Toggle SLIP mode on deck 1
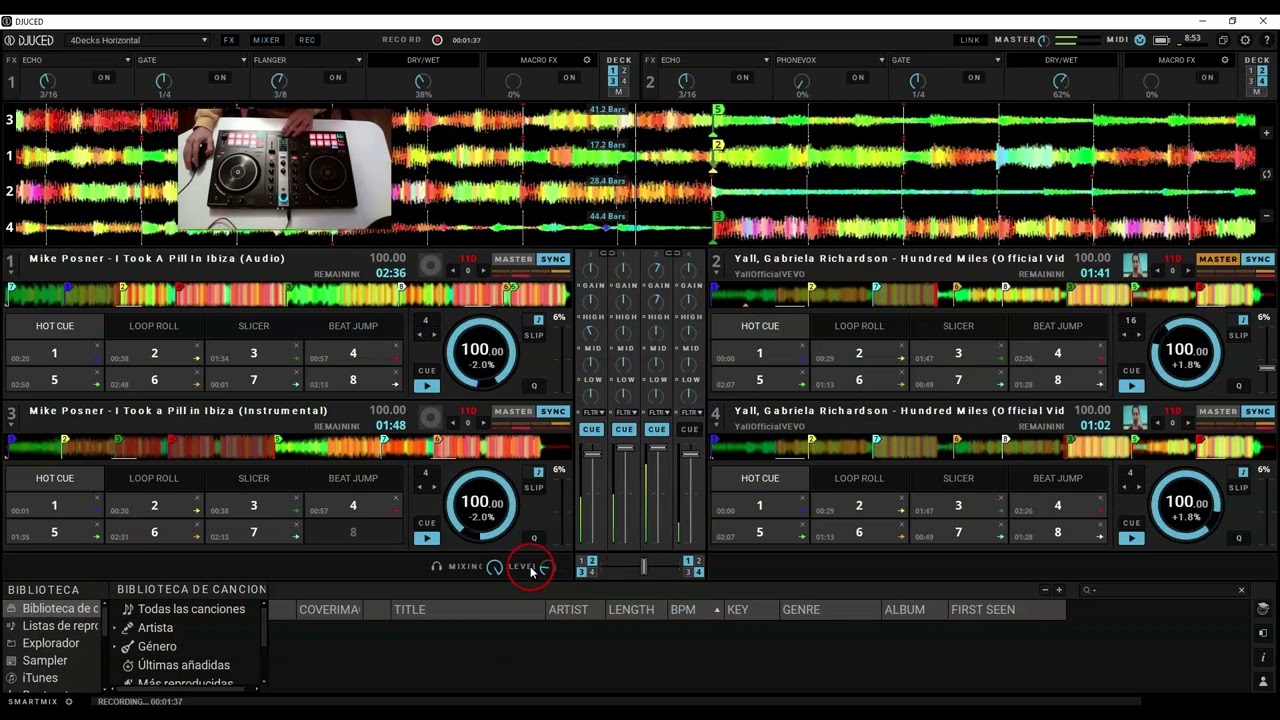1280x720 pixels. (534, 335)
